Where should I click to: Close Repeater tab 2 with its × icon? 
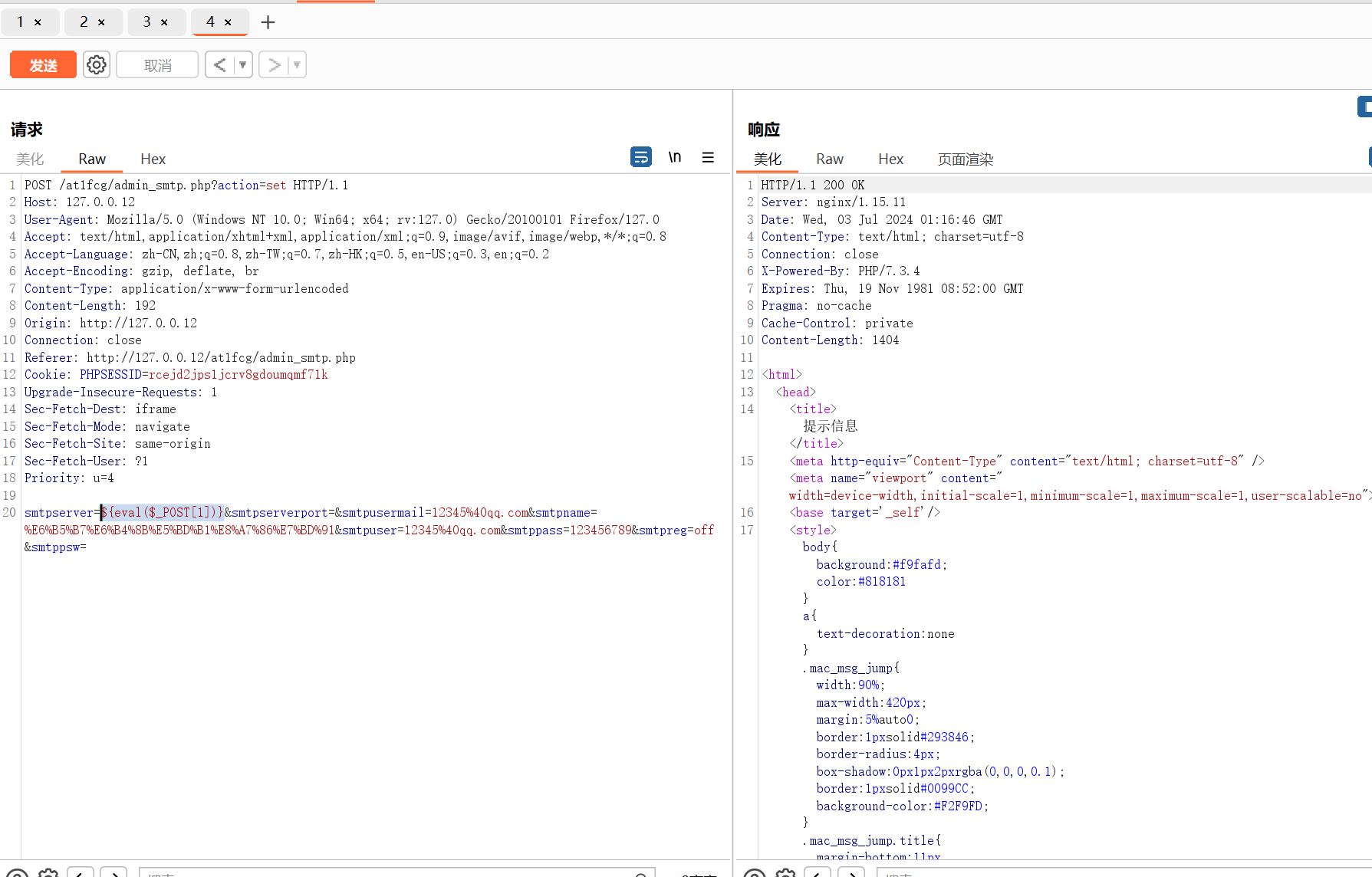pyautogui.click(x=101, y=22)
